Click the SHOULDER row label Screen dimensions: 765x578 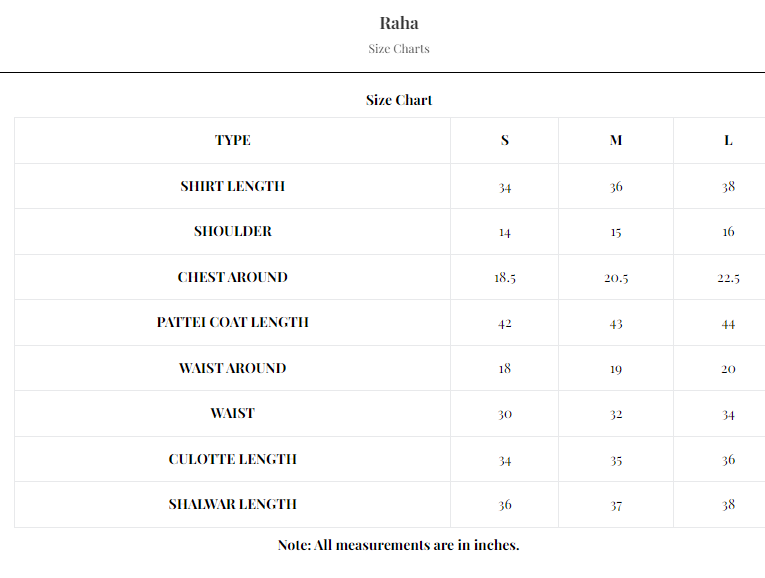click(x=233, y=231)
